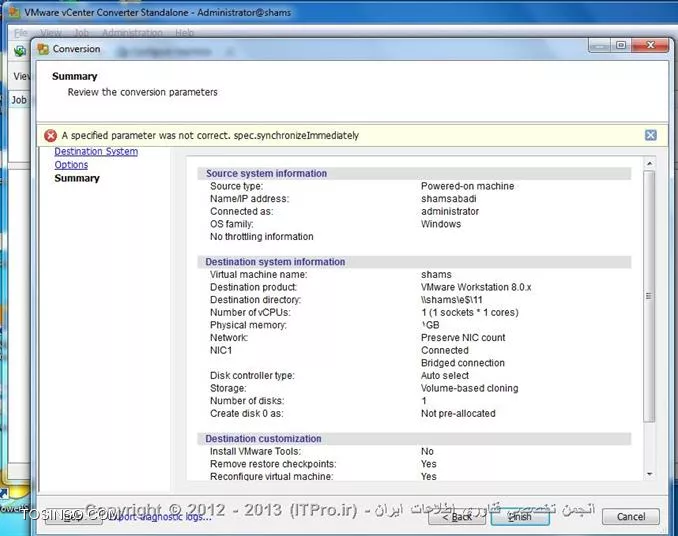Click the convert machine toolbar icon in main window
Image resolution: width=678 pixels, height=536 pixels.
19,51
